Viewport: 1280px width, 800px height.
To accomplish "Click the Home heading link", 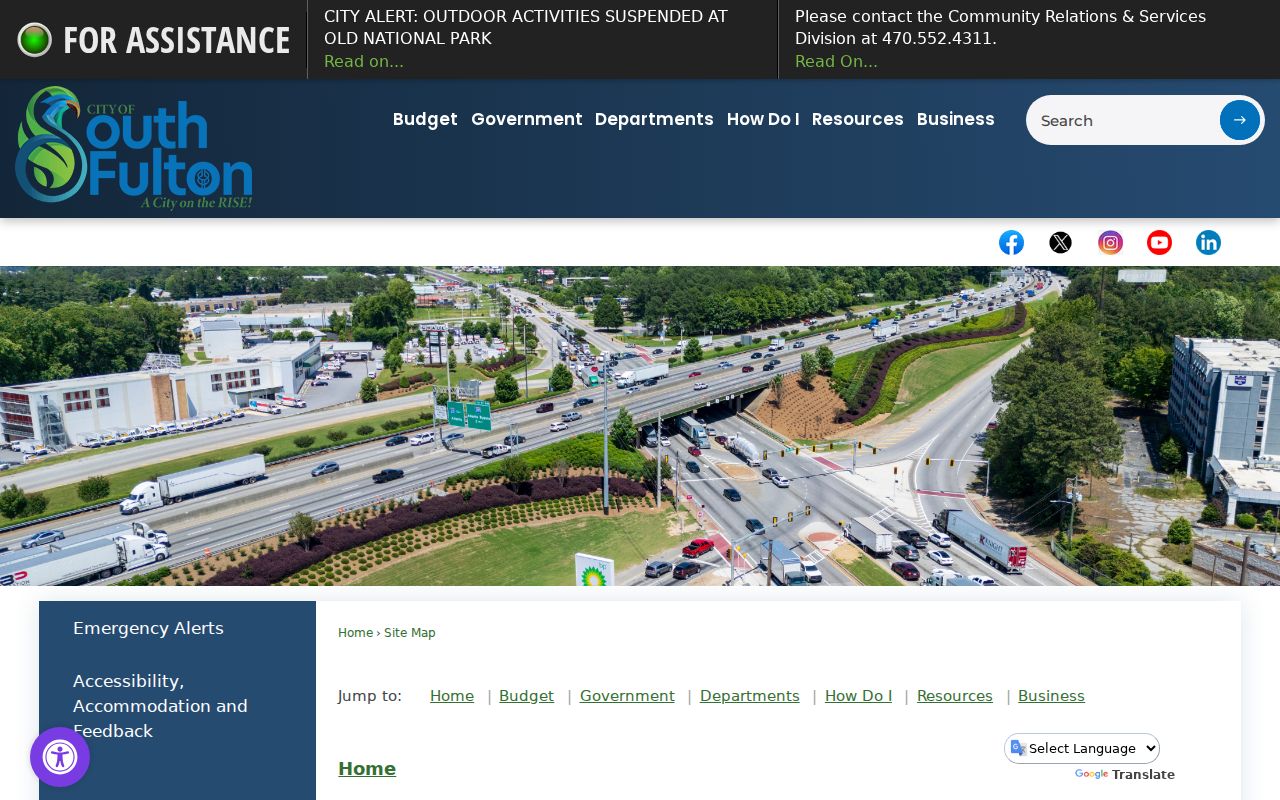I will pos(367,769).
